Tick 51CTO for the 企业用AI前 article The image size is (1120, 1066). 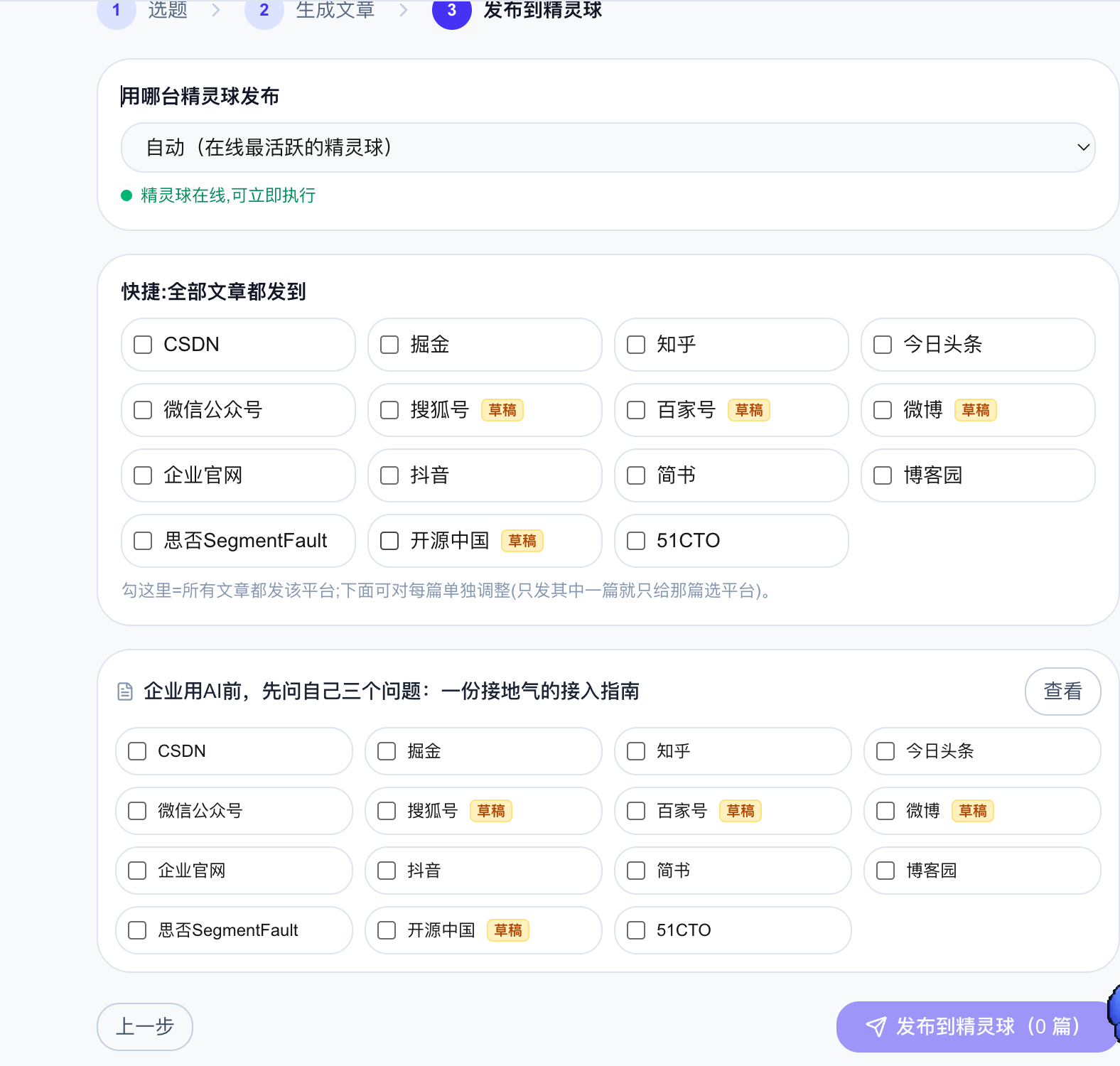(x=636, y=930)
